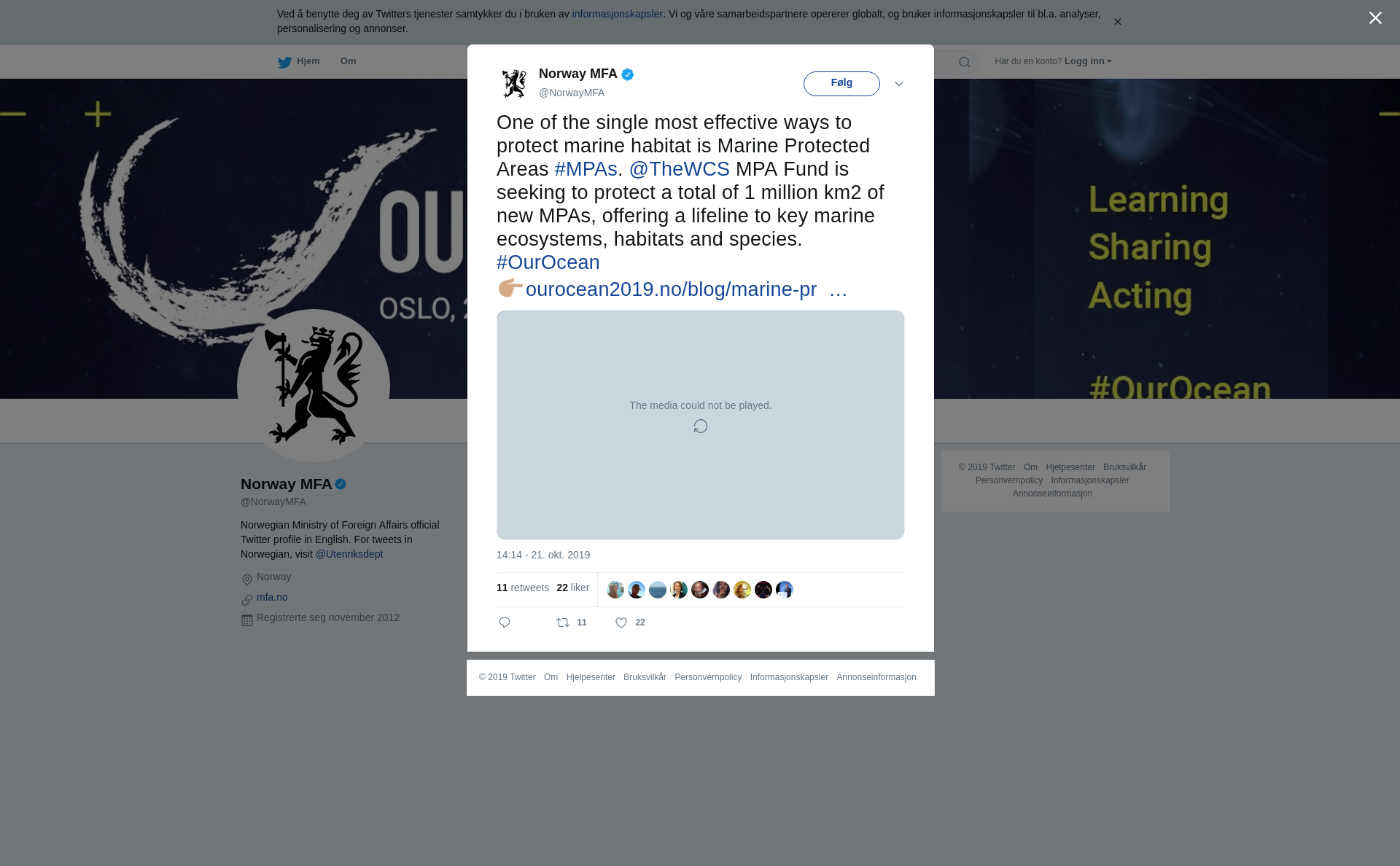Image resolution: width=1400 pixels, height=866 pixels.
Task: Click the Følg button
Action: (841, 84)
